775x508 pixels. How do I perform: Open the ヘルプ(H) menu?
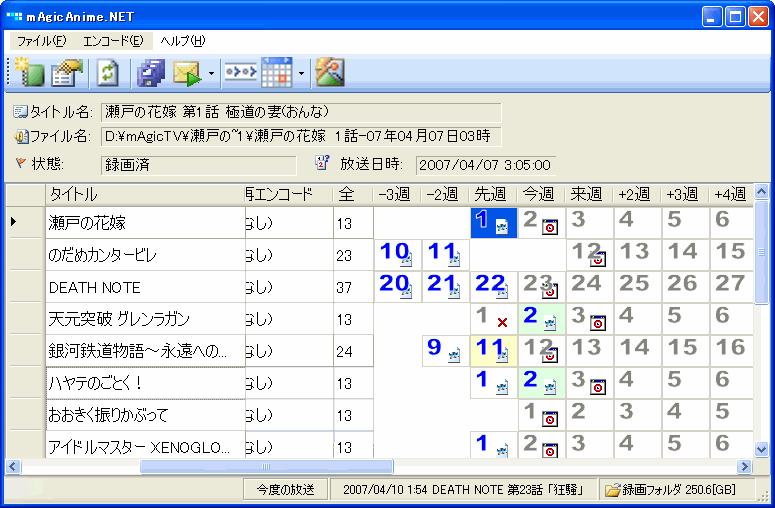[182, 41]
